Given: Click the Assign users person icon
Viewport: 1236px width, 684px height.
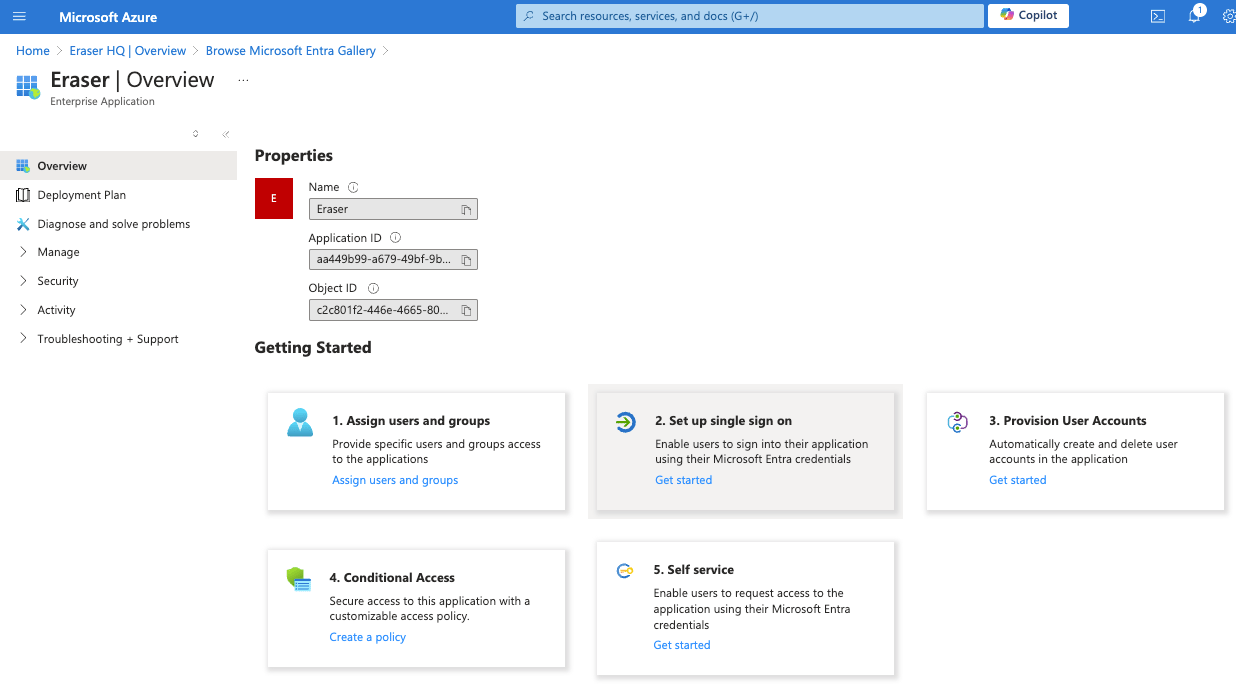Looking at the screenshot, I should [x=300, y=422].
